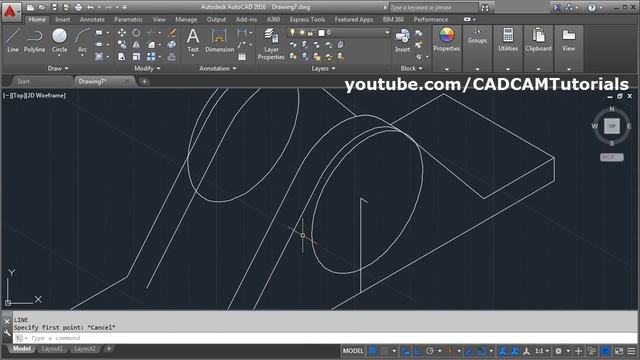Switch to the Layout2 tab
The height and width of the screenshot is (360, 640).
[x=85, y=349]
